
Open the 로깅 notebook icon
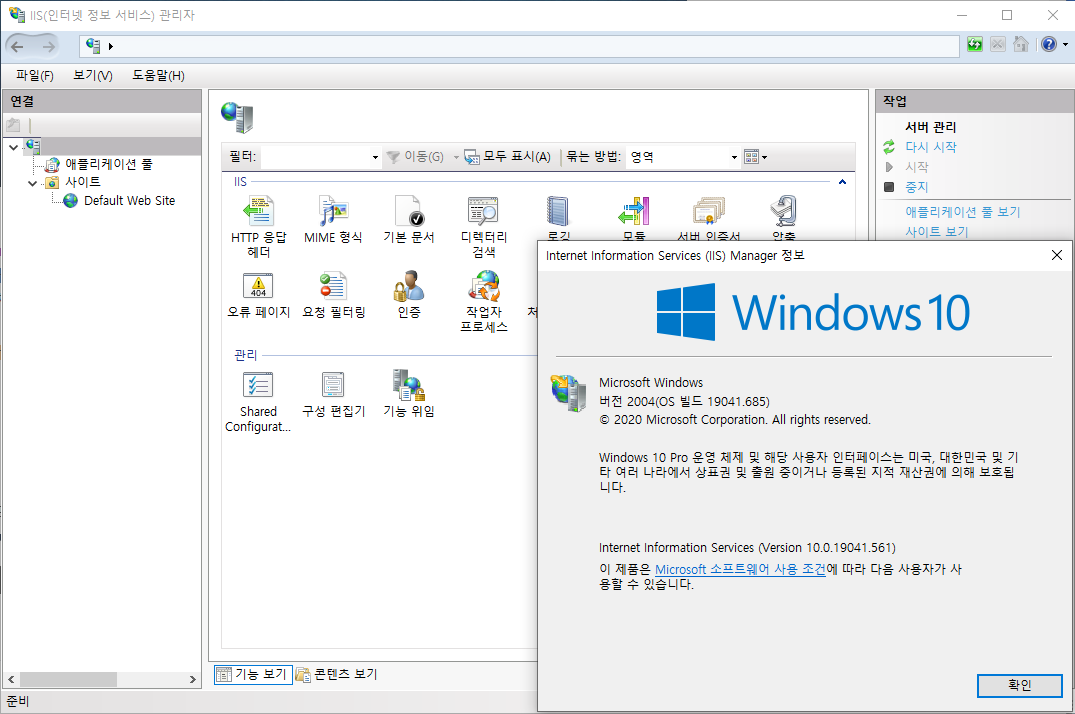click(x=558, y=211)
